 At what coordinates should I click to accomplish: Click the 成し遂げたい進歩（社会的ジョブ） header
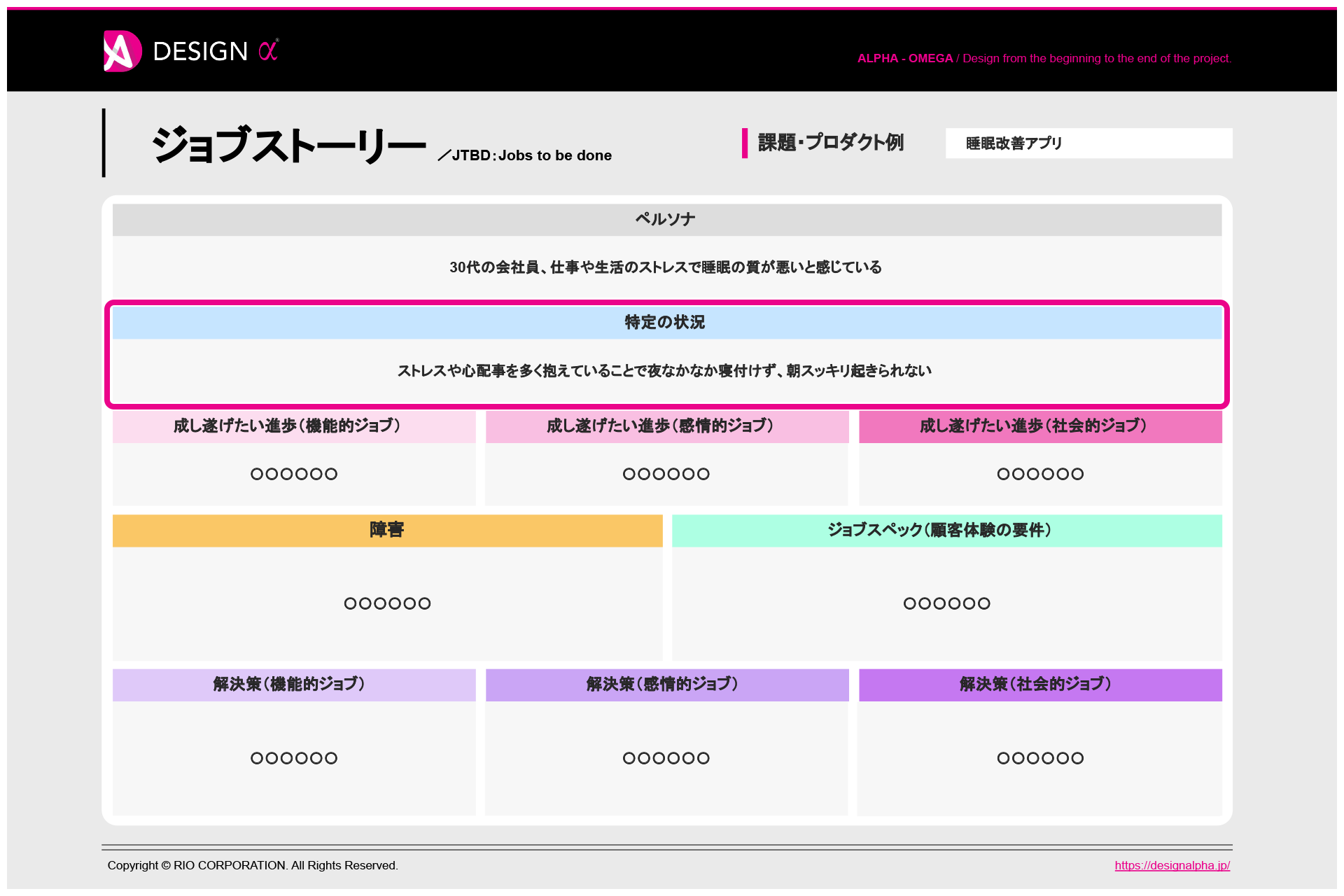point(1040,426)
